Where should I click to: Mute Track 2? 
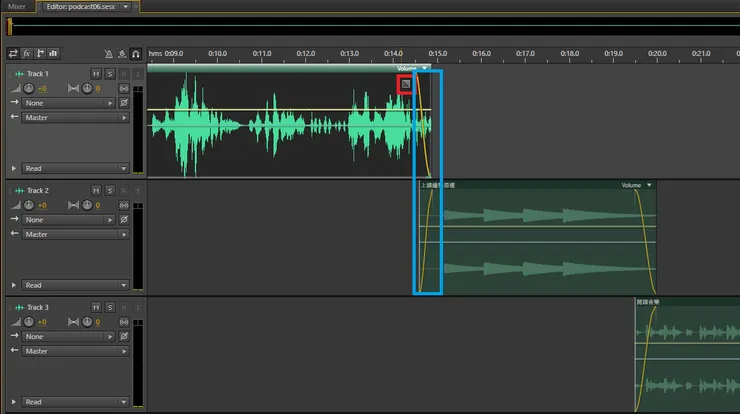click(96, 190)
